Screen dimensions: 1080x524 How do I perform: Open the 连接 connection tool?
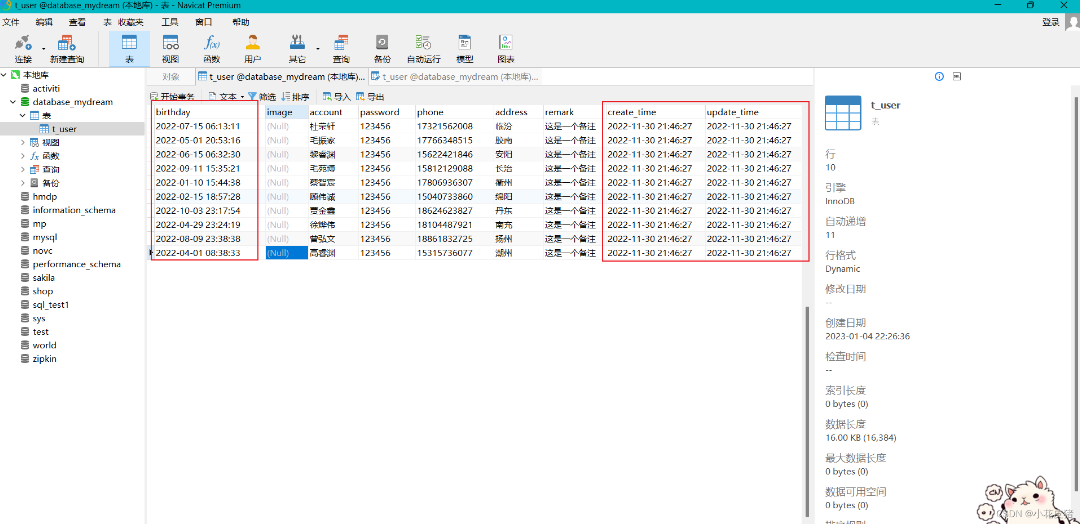point(23,48)
